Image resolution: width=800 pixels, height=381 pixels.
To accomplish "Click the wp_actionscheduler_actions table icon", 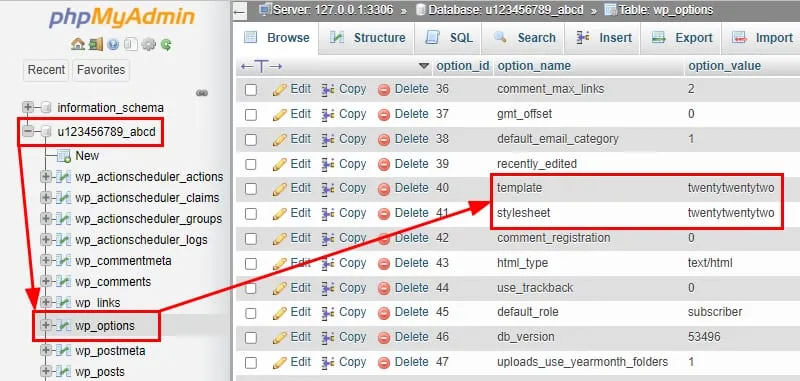I will tap(63, 177).
